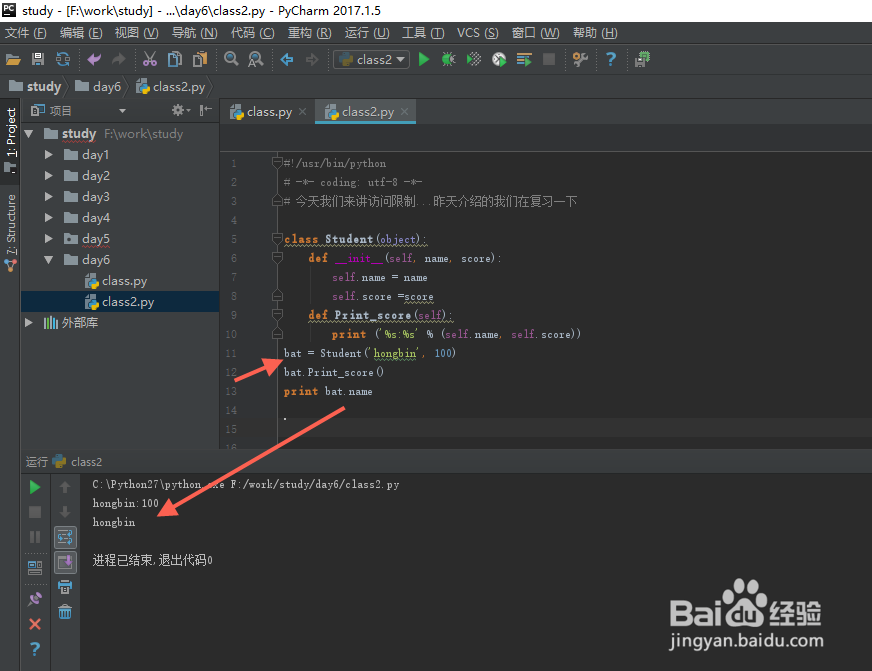Image resolution: width=872 pixels, height=671 pixels.
Task: Rerun class2 in the run panel
Action: tap(34, 487)
